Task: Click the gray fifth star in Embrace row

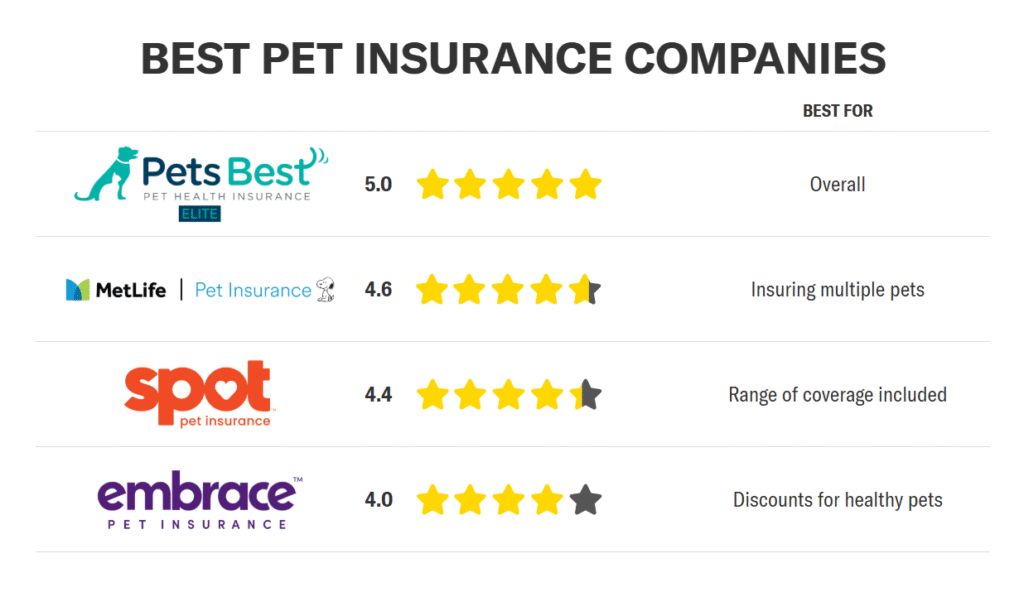Action: click(585, 500)
